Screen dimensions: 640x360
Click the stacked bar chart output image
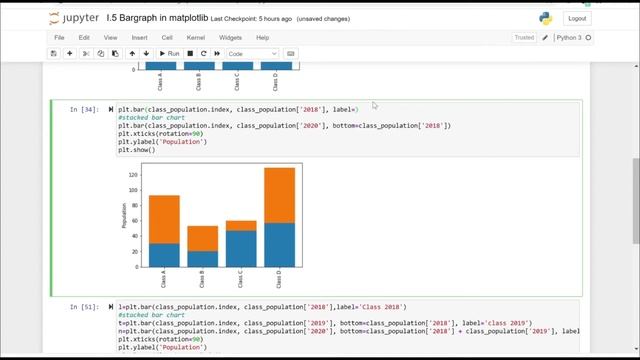coord(212,225)
